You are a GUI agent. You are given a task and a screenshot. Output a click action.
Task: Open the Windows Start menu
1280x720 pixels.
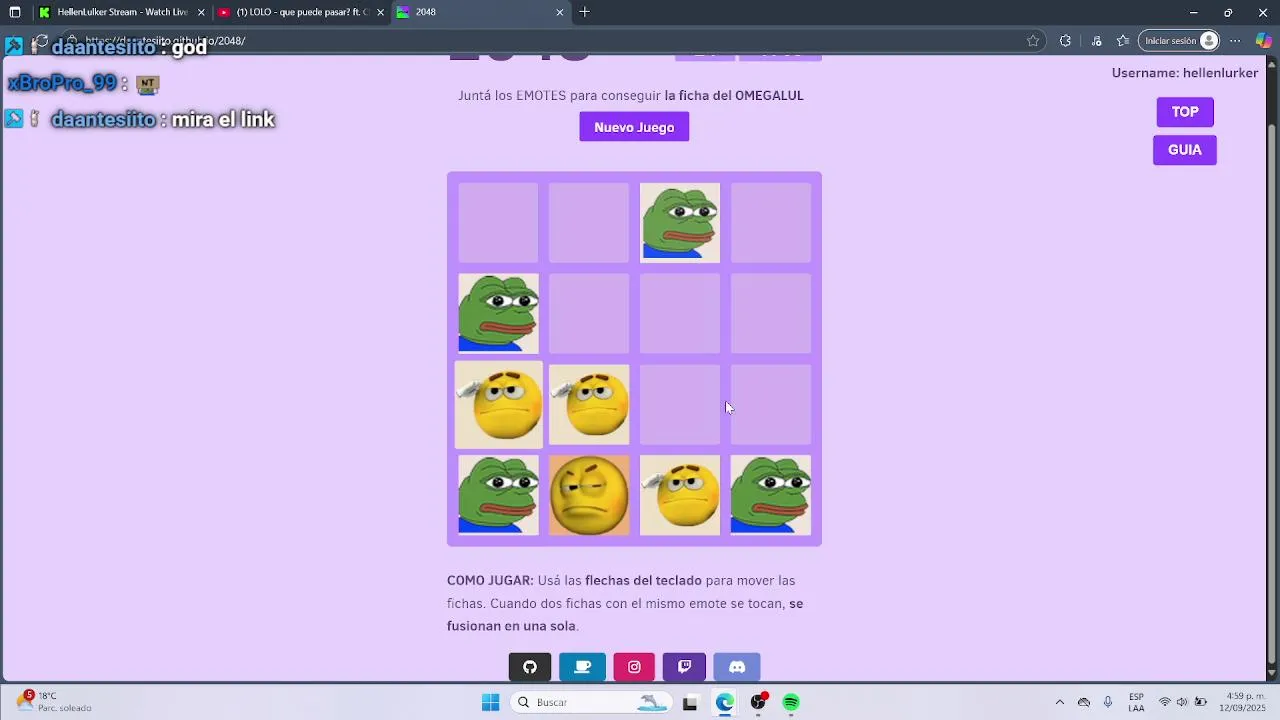(x=490, y=702)
